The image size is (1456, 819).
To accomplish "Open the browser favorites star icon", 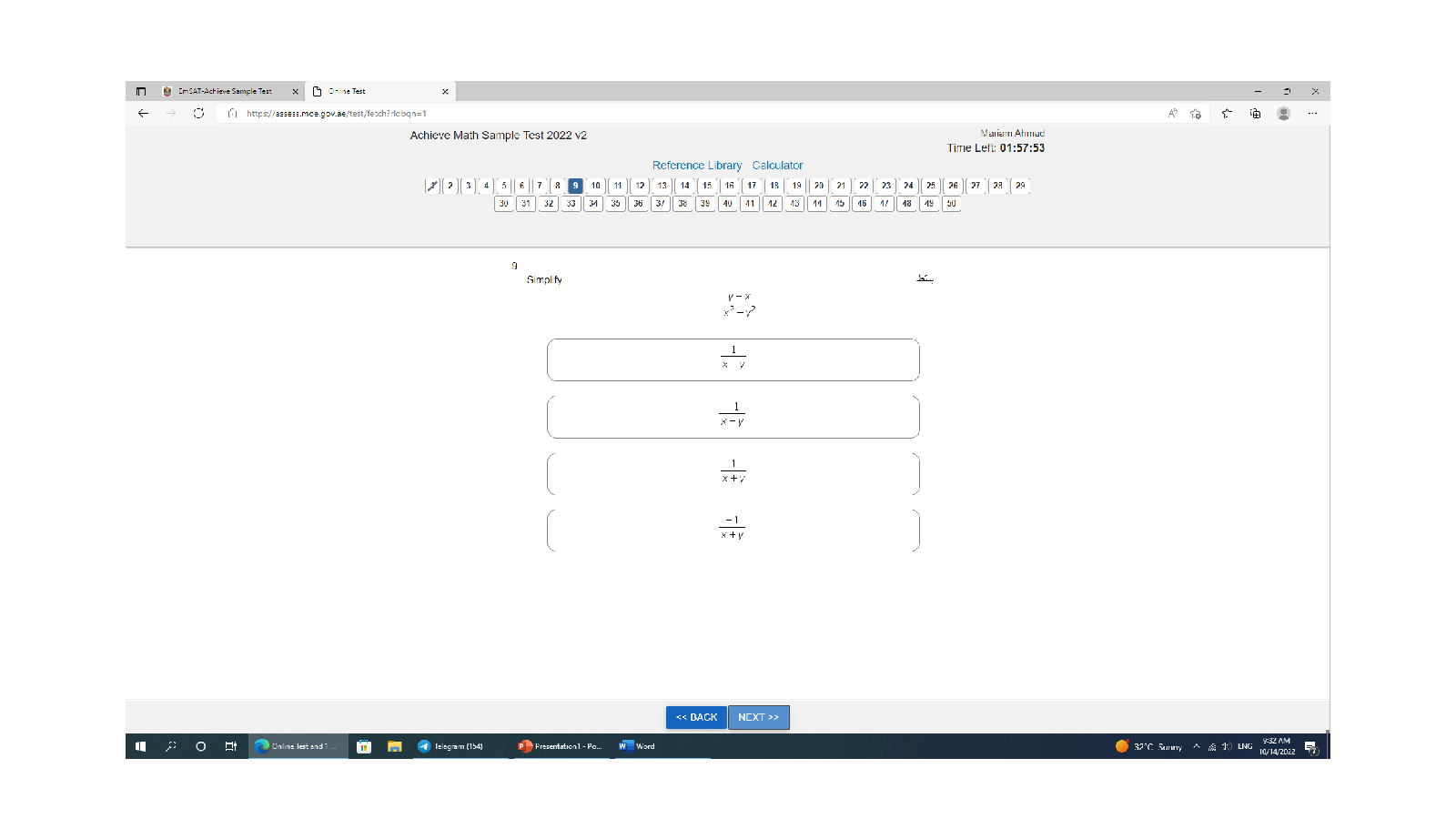I will (x=1227, y=114).
